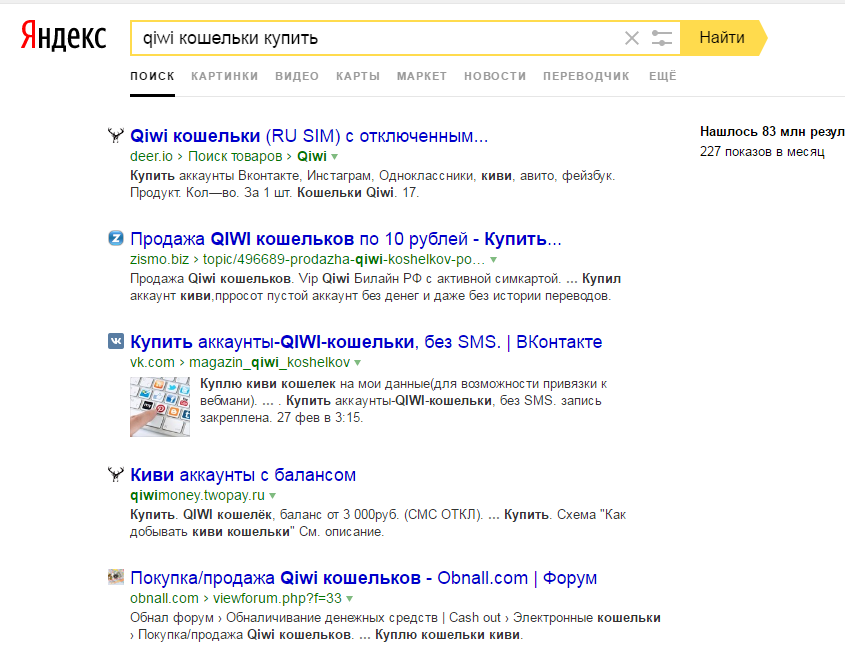Screen dimensions: 845x654
Task: Click the "Нашлось 83 млн" results count
Action: click(x=772, y=131)
